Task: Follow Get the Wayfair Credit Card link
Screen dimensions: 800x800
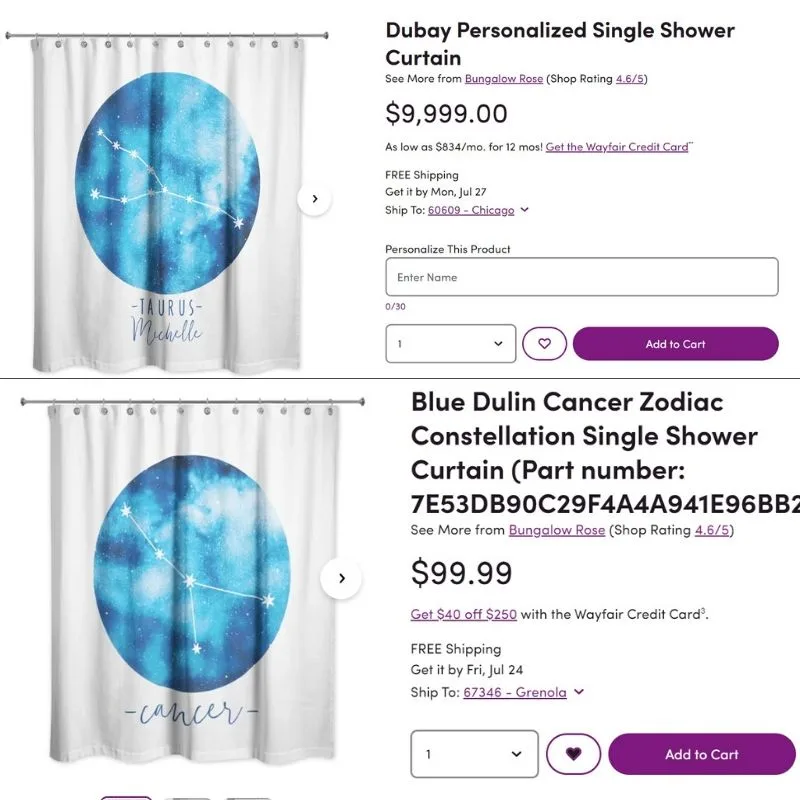Action: click(x=617, y=147)
